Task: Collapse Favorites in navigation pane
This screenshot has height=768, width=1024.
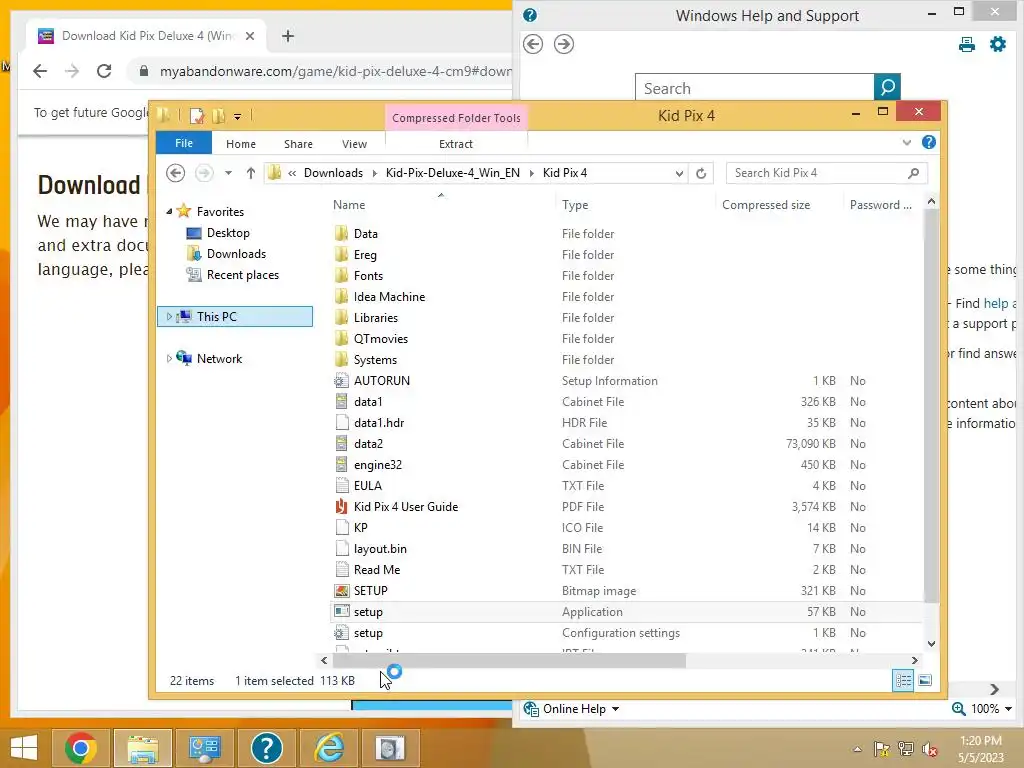Action: tap(169, 212)
